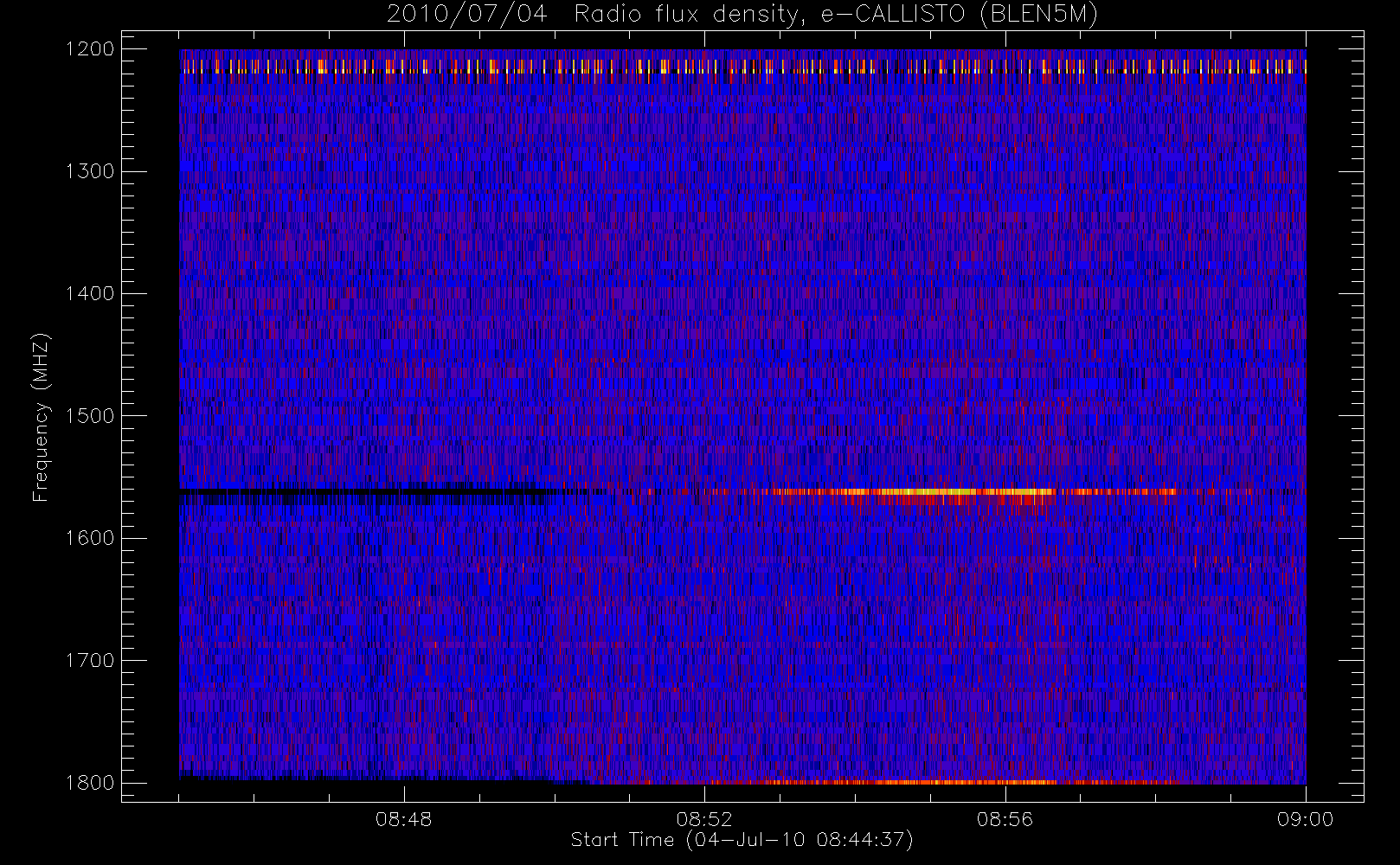Click the 1700 frequency tick label
This screenshot has width=1400, height=865.
[x=90, y=661]
